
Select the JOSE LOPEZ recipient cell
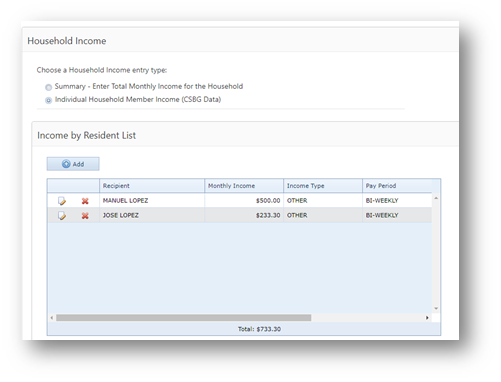coord(152,215)
